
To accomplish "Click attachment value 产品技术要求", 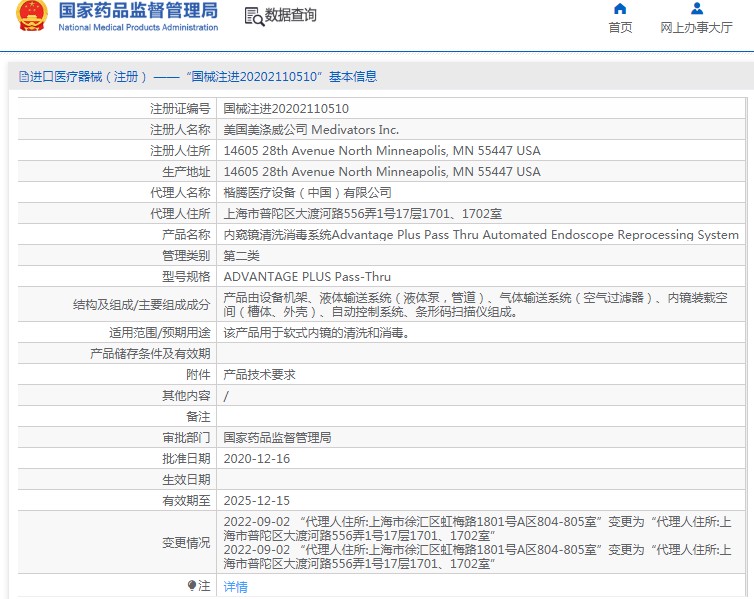I will point(259,375).
